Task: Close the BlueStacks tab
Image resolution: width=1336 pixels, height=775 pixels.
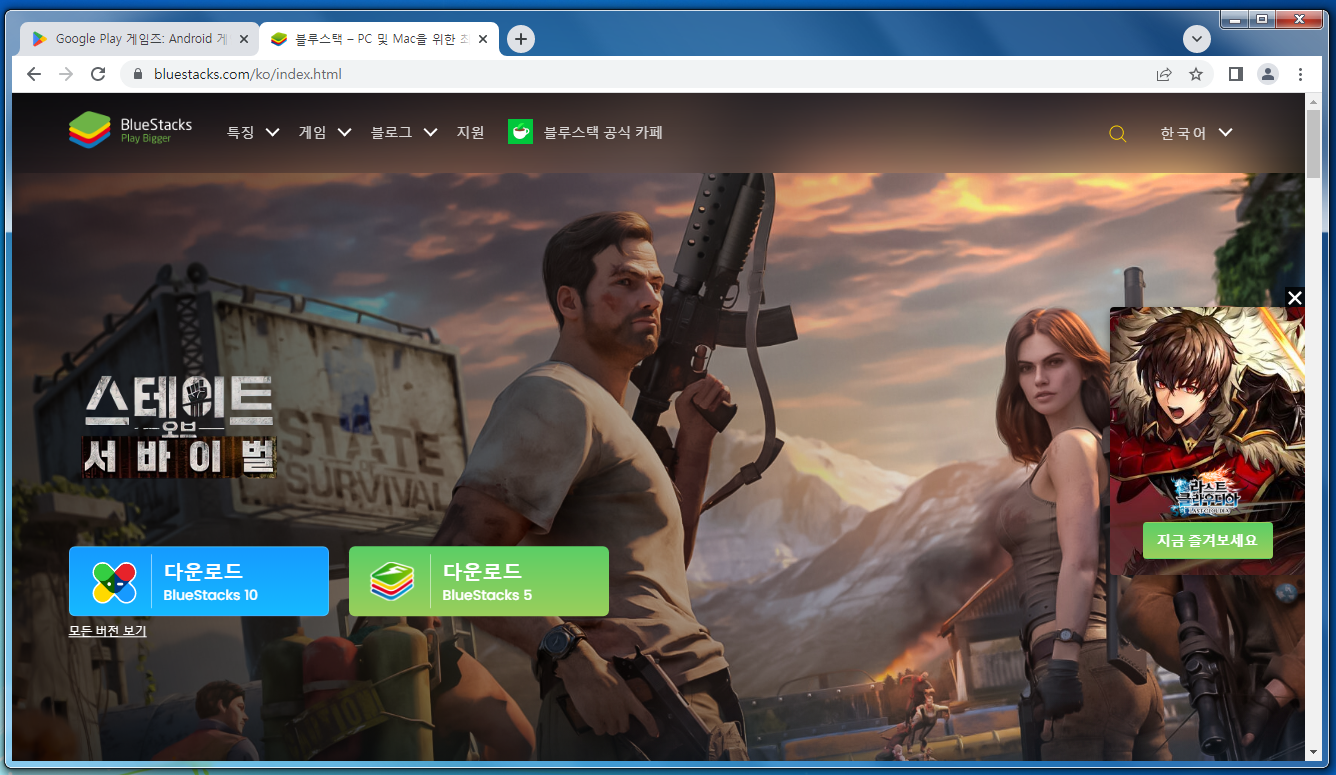Action: click(483, 39)
